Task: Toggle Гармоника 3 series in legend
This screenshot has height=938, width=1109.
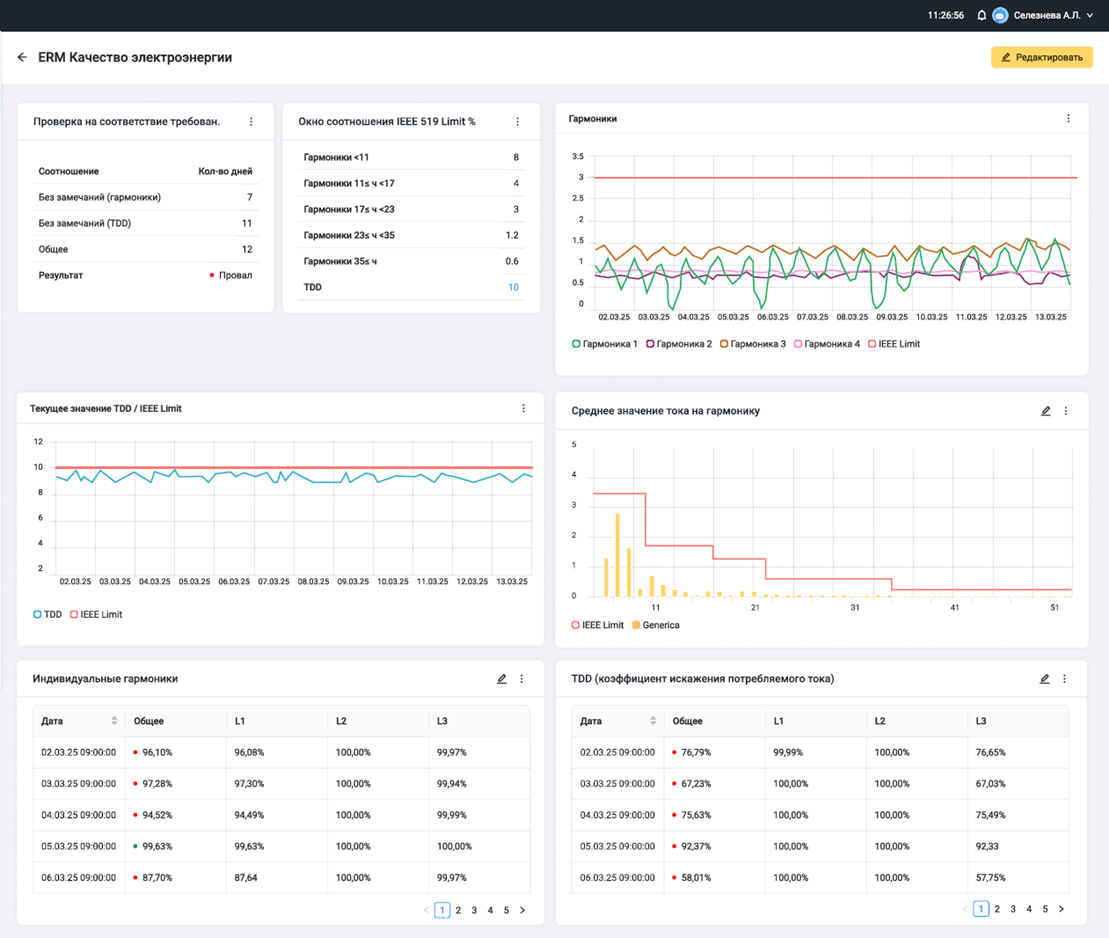Action: [x=753, y=344]
